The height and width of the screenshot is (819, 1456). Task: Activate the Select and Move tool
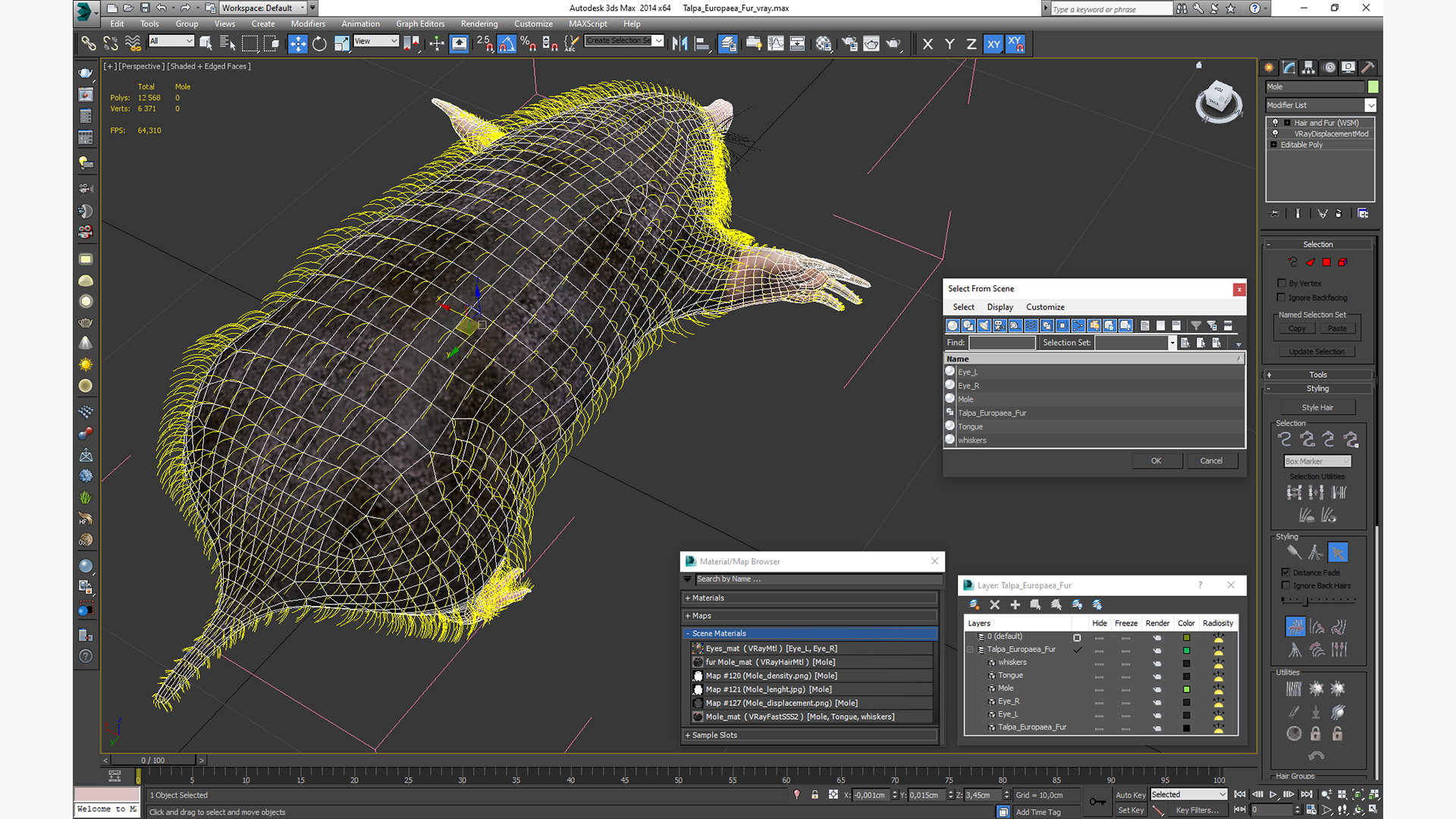click(297, 44)
